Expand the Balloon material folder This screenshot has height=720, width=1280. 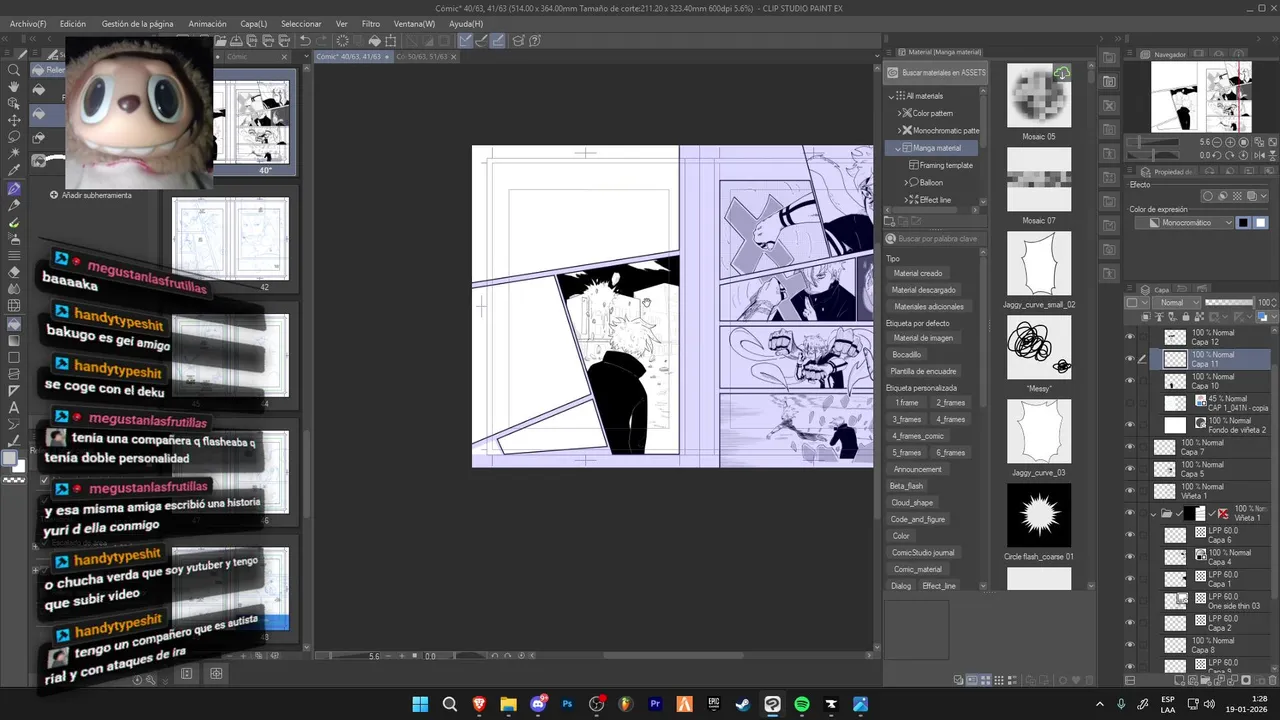pyautogui.click(x=907, y=183)
